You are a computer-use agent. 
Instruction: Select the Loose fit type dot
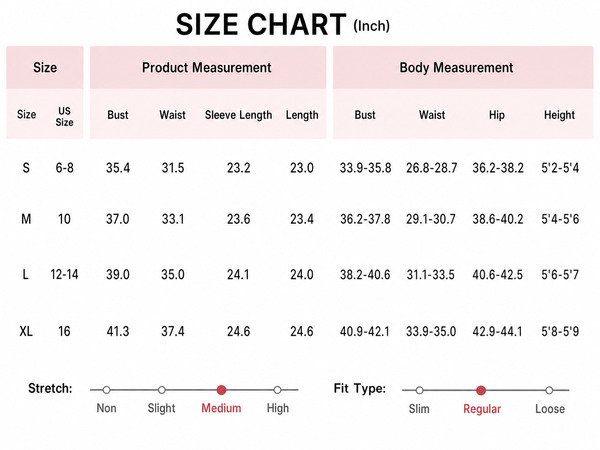(549, 390)
